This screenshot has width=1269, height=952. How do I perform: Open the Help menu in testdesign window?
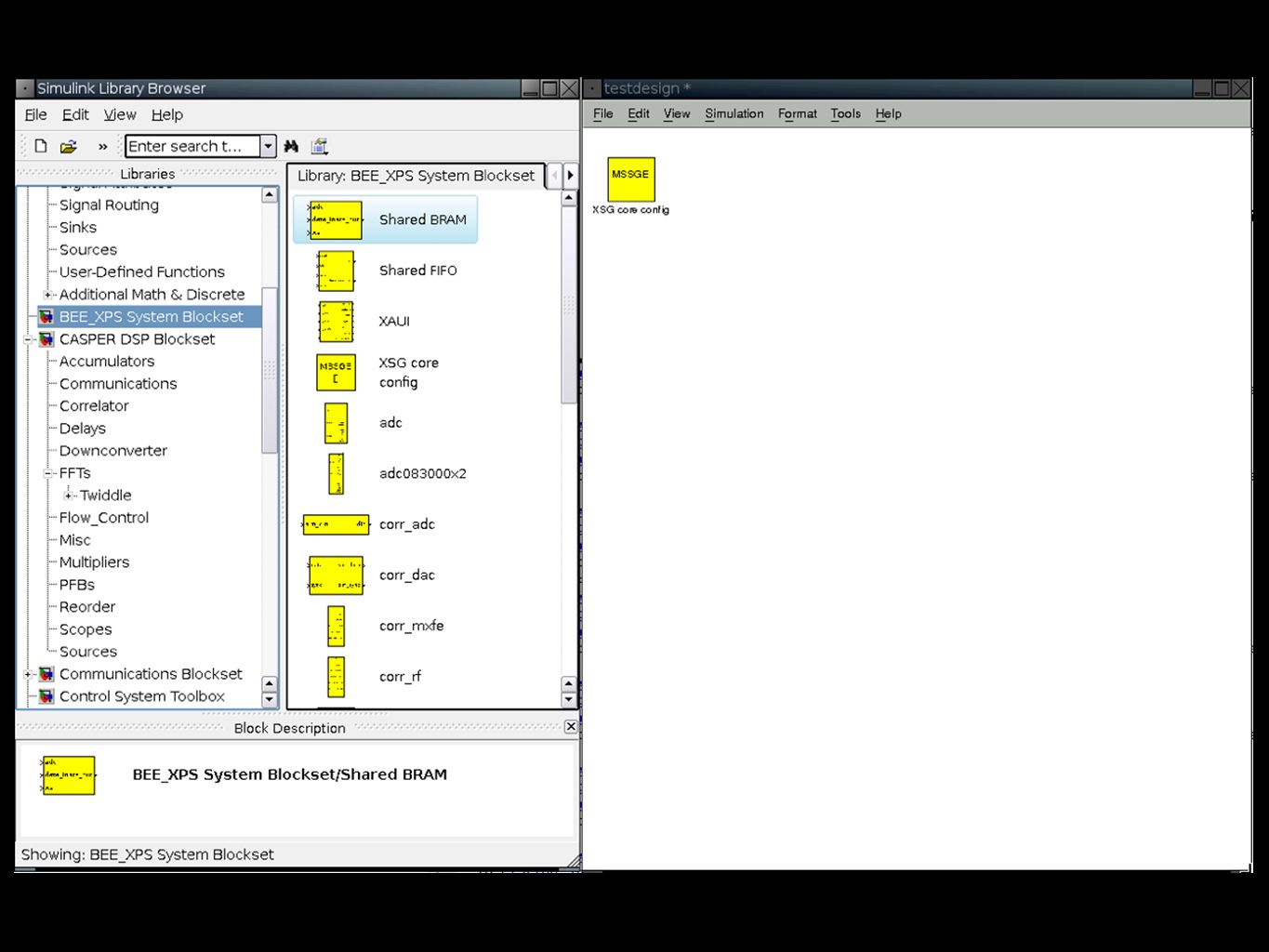point(888,113)
